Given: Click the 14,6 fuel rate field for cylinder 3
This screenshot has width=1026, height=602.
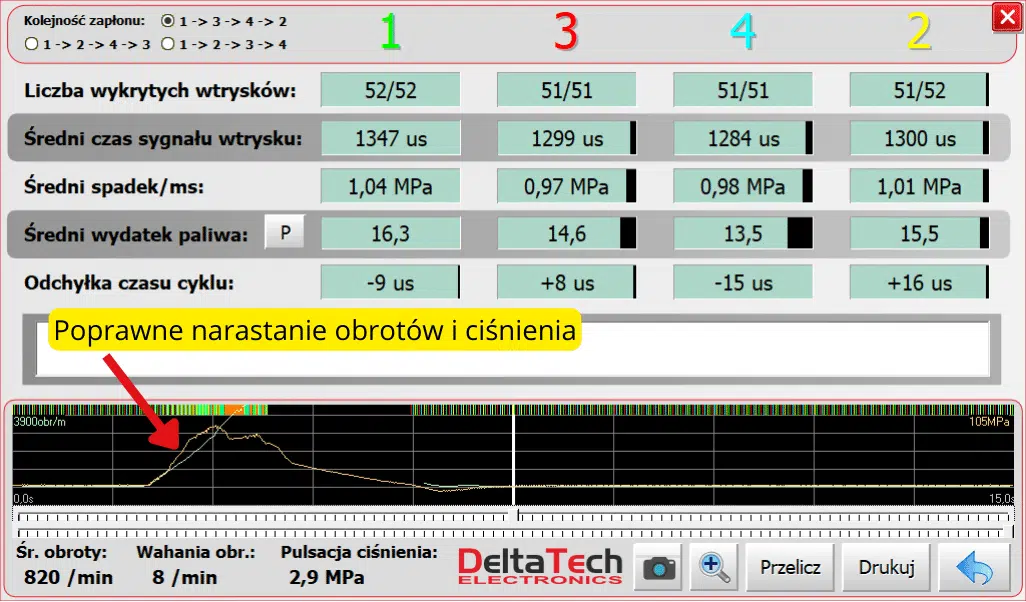Looking at the screenshot, I should (x=565, y=233).
